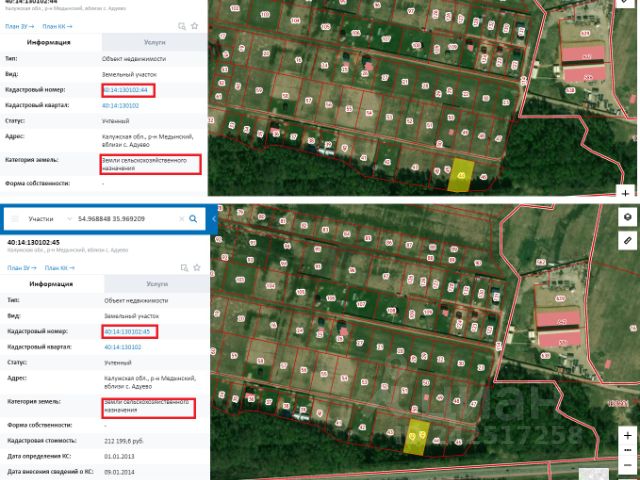The width and height of the screenshot is (640, 480).
Task: Click the upper План КК link
Action: [x=57, y=26]
